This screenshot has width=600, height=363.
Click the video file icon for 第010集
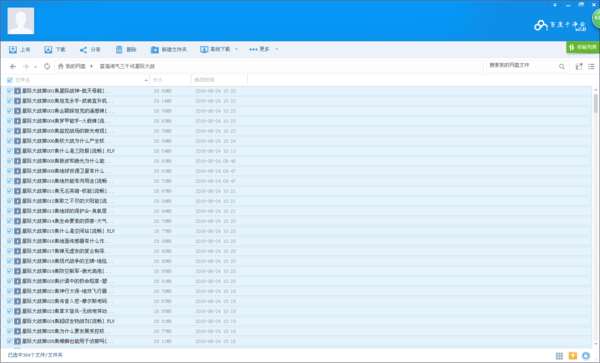tap(17, 181)
